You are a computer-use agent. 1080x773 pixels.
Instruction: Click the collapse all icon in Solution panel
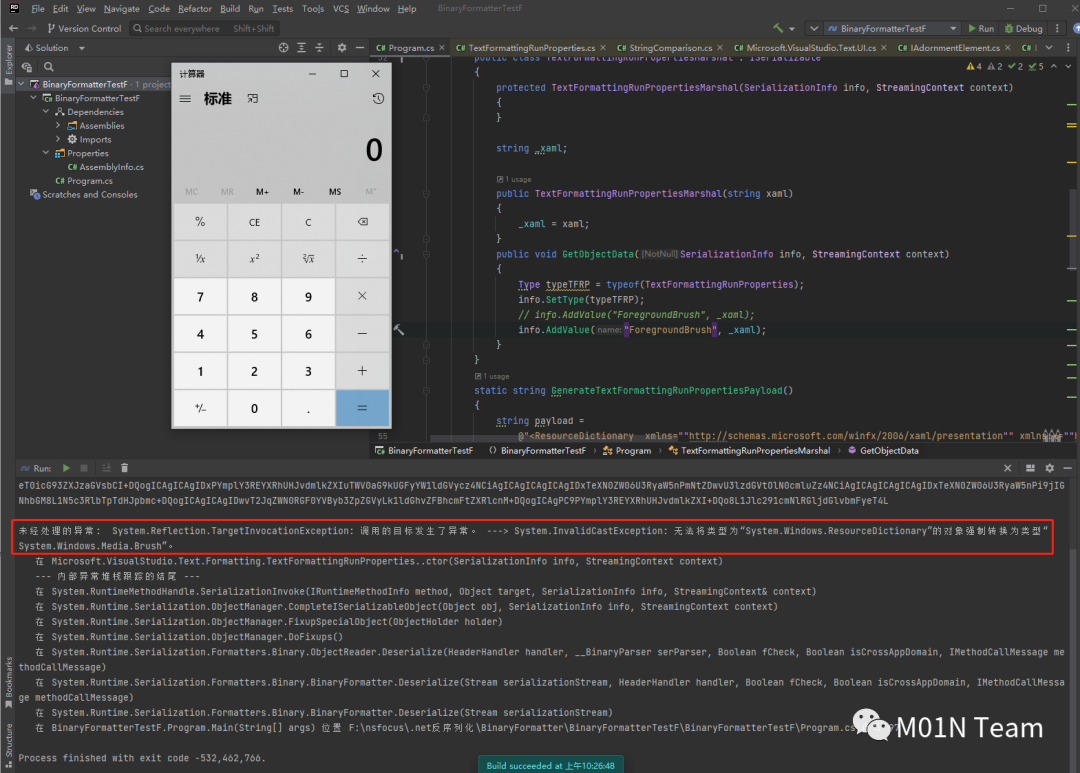pos(319,48)
